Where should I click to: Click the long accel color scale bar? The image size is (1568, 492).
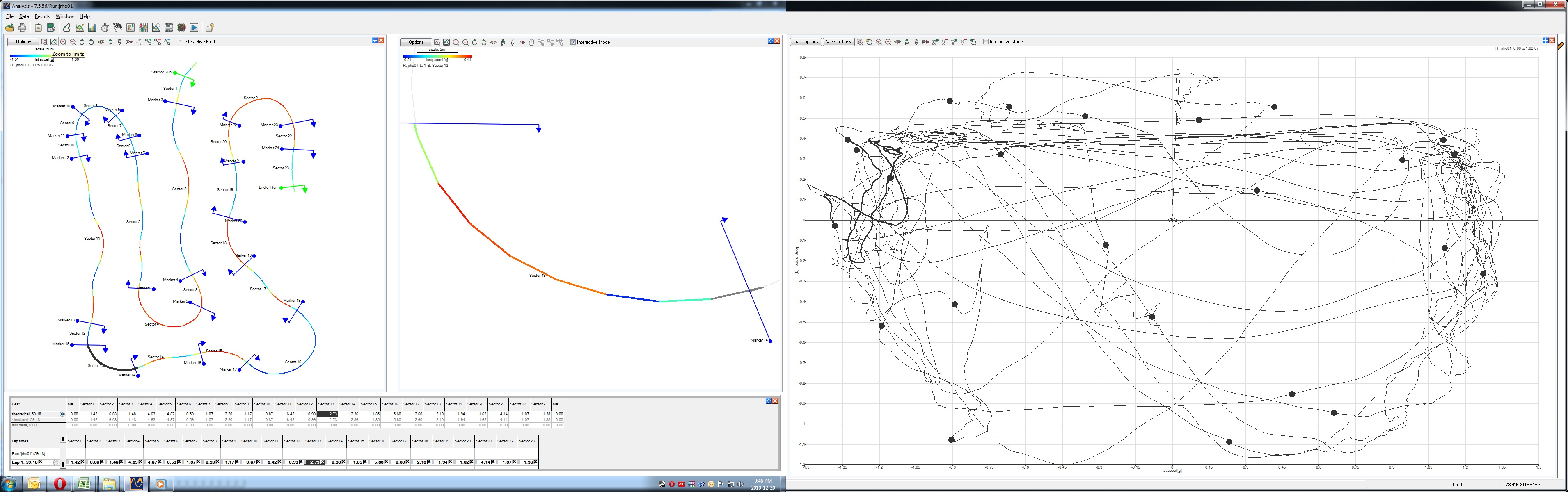[x=437, y=56]
